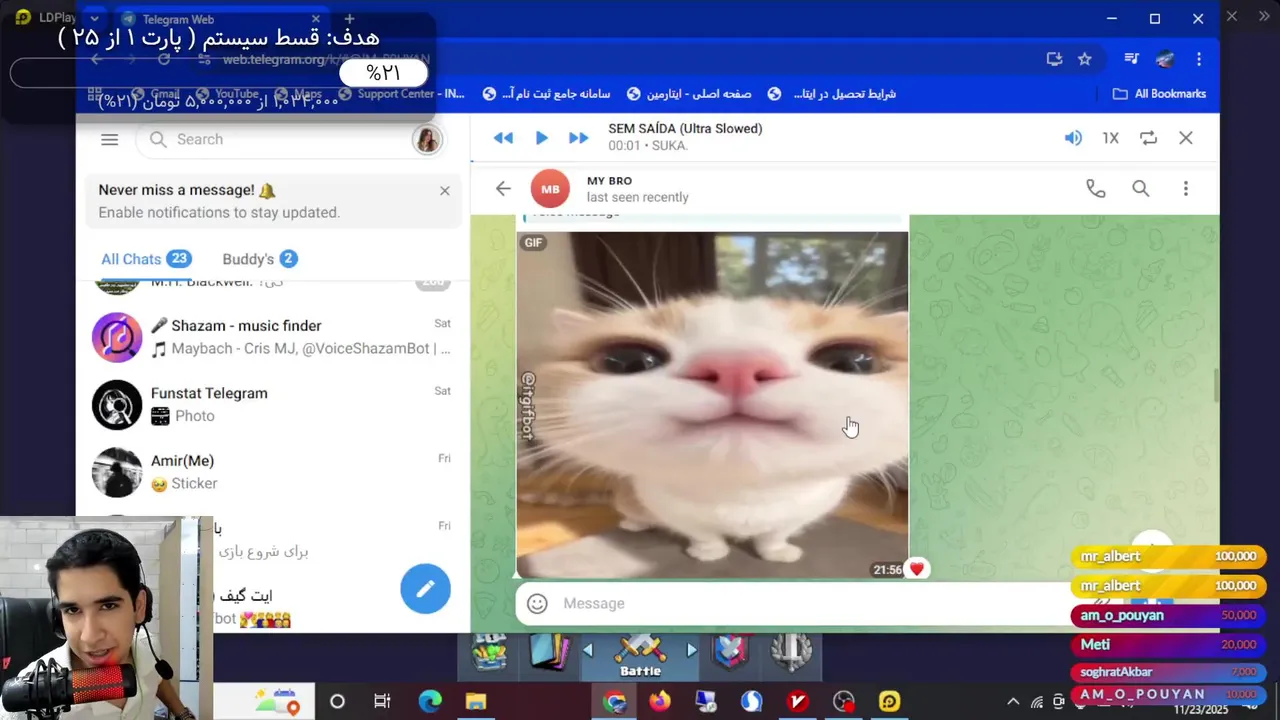Screen dimensions: 1280x720
Task: Open the emoji picker
Action: [537, 604]
